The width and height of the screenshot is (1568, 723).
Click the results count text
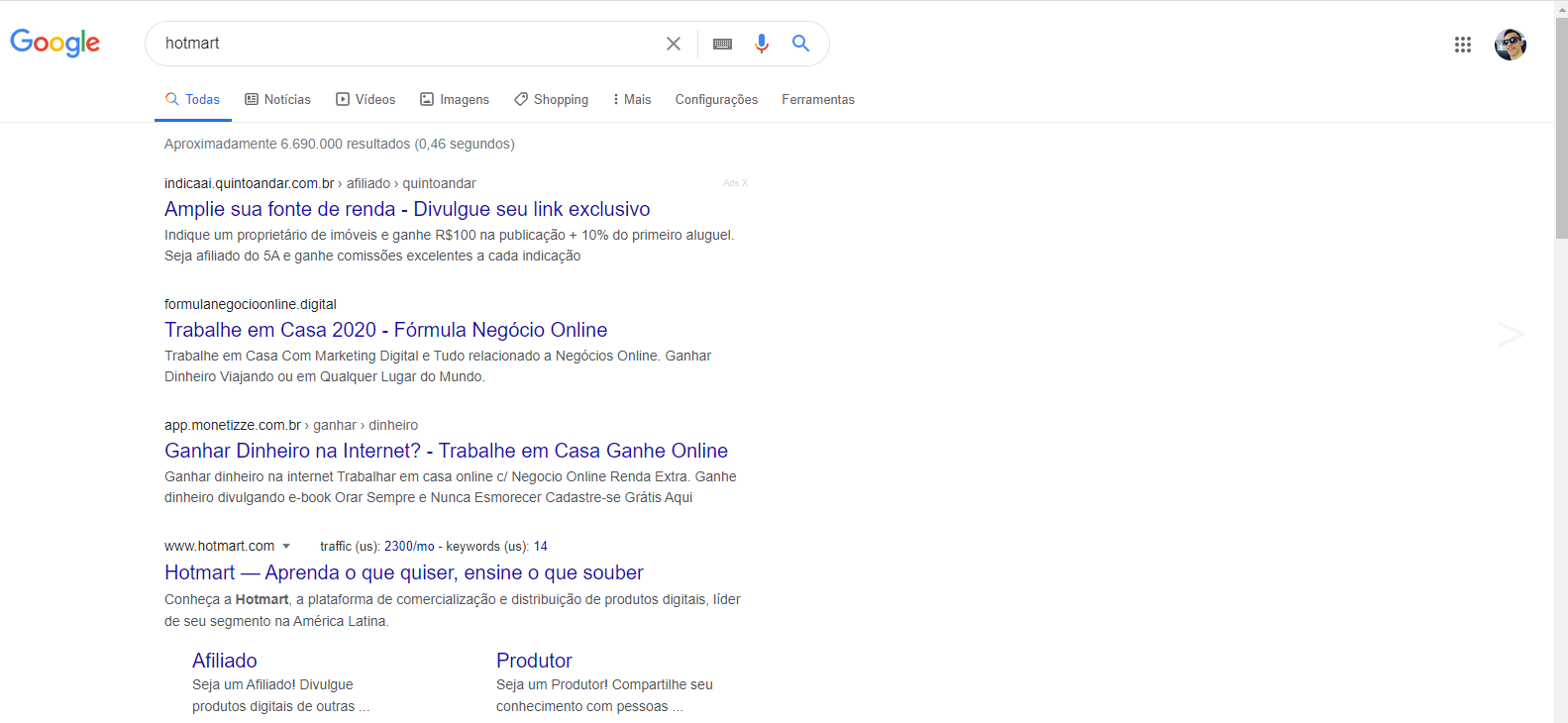coord(340,144)
